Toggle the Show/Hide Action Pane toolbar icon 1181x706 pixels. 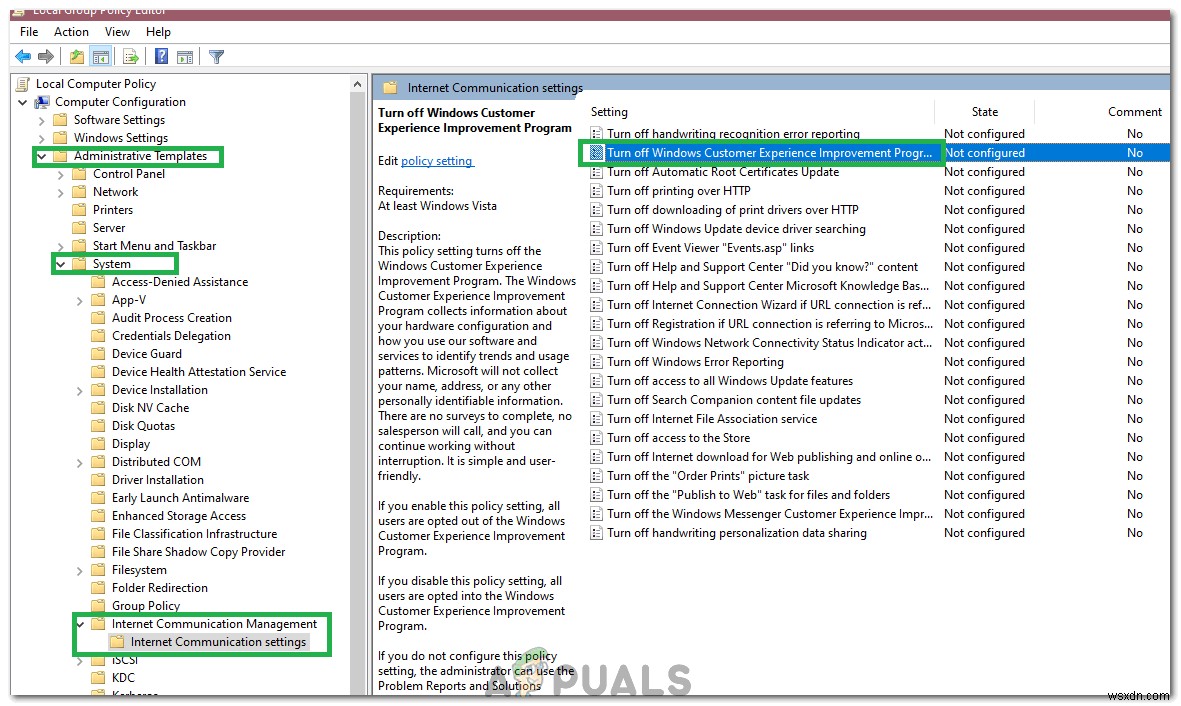(x=185, y=57)
